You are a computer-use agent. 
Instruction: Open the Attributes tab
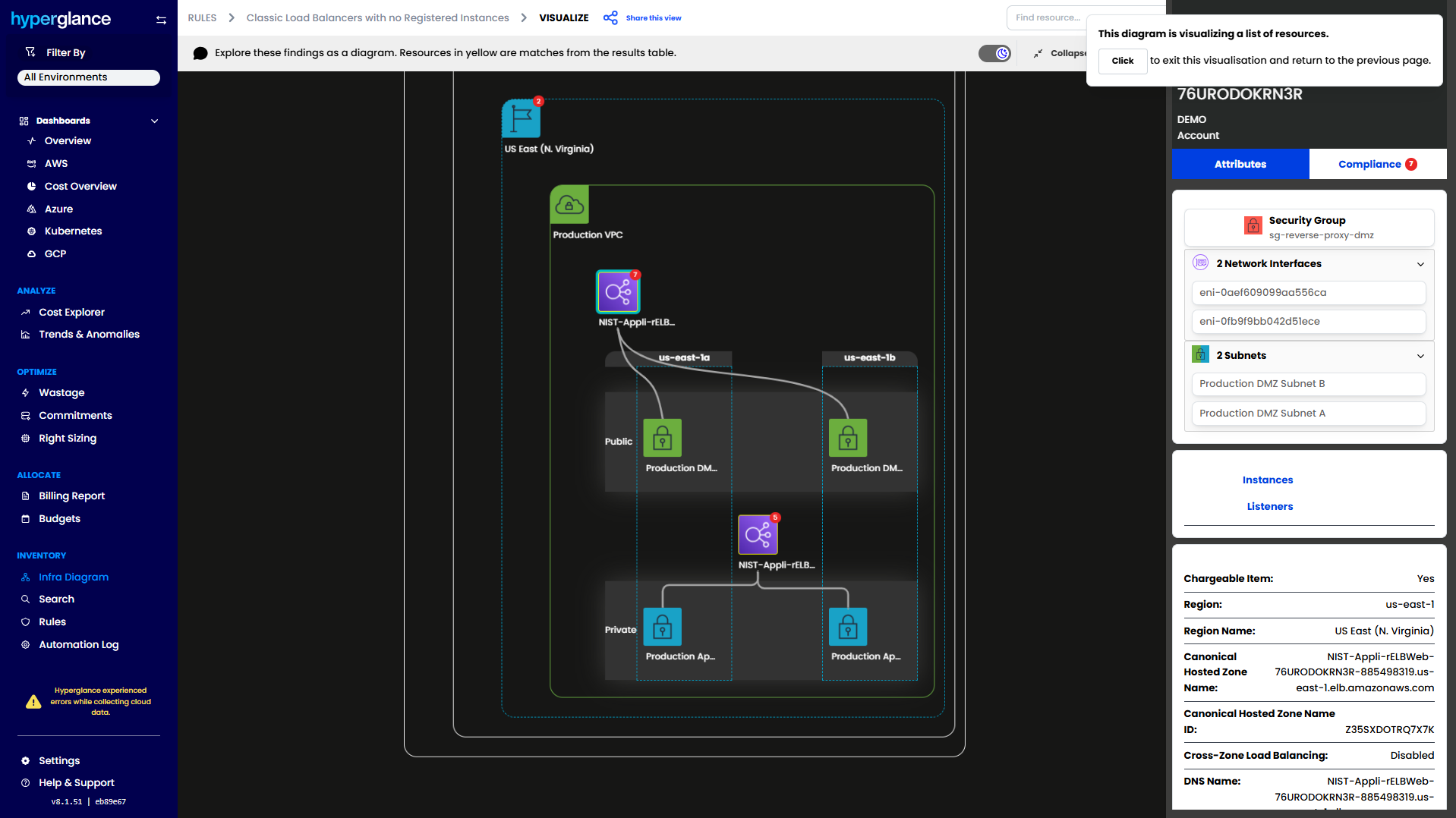point(1240,165)
